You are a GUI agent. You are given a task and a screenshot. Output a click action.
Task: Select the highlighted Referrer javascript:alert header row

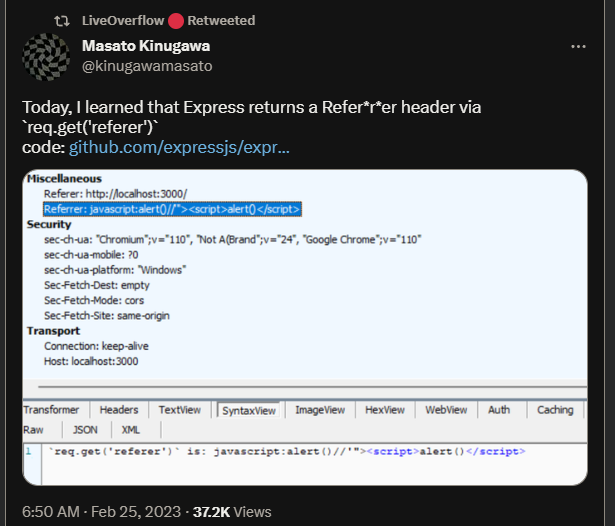click(x=172, y=209)
